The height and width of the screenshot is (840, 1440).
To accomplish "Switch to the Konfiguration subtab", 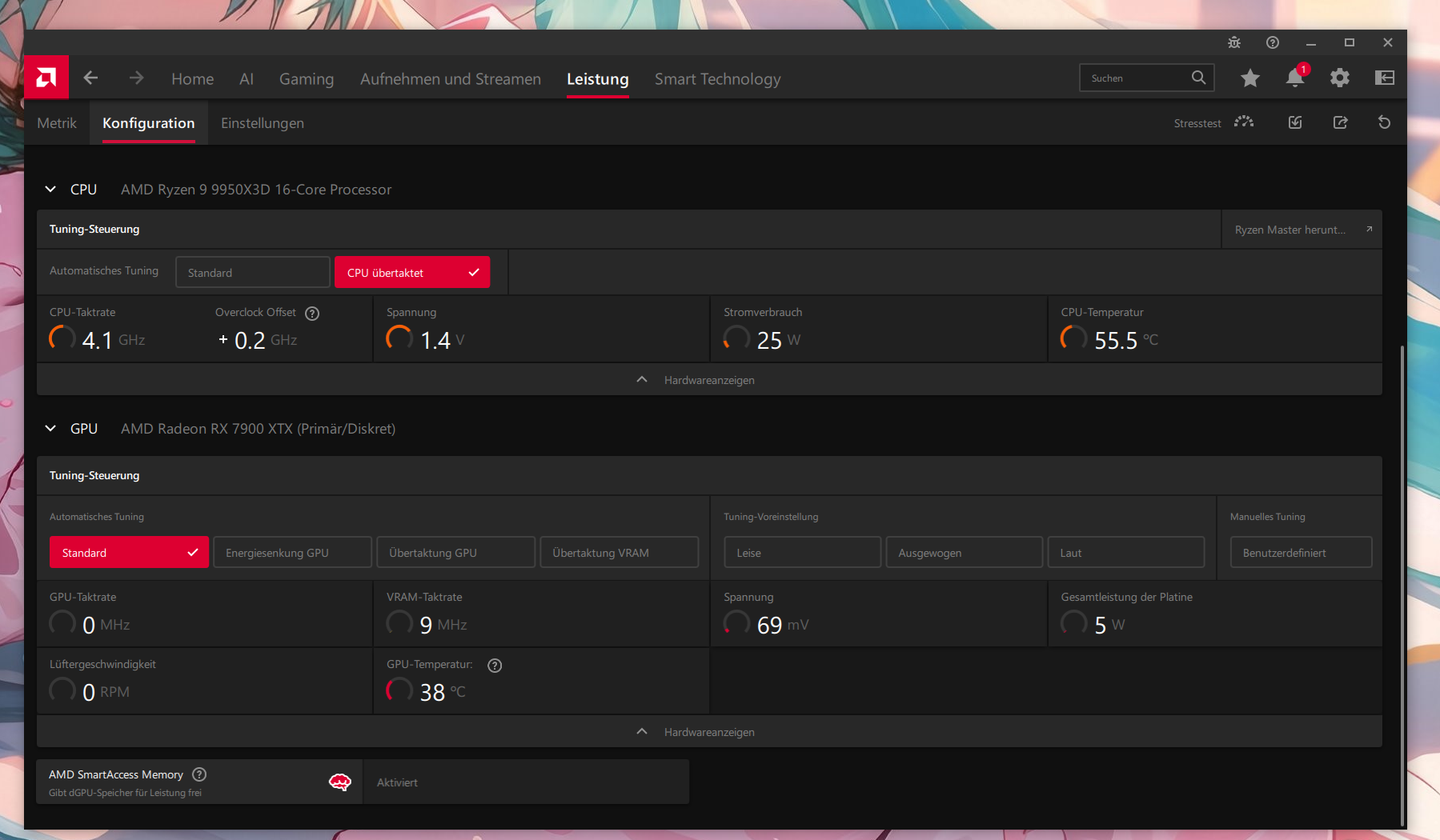I will [149, 123].
